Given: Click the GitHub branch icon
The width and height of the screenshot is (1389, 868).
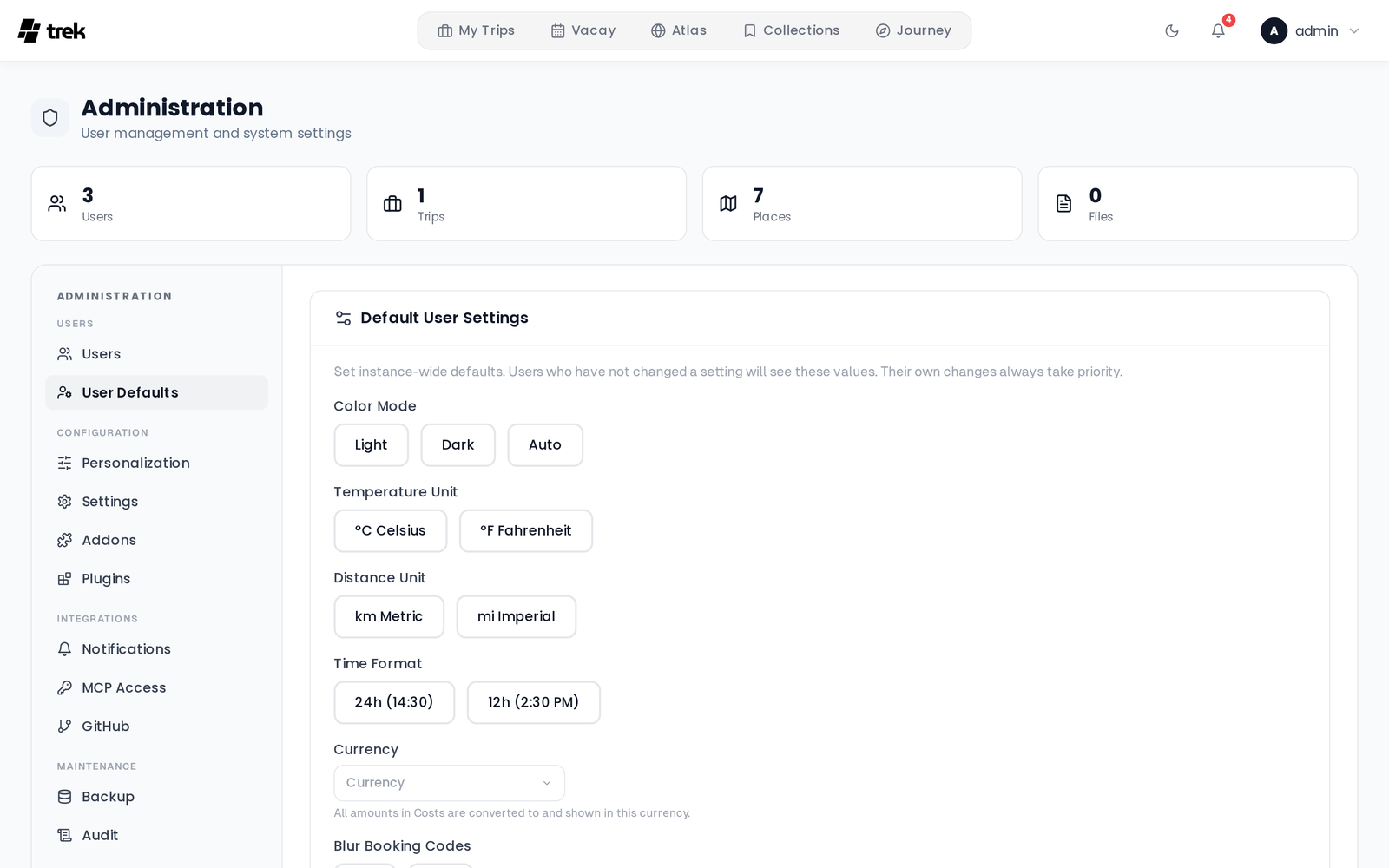Looking at the screenshot, I should coord(64,727).
